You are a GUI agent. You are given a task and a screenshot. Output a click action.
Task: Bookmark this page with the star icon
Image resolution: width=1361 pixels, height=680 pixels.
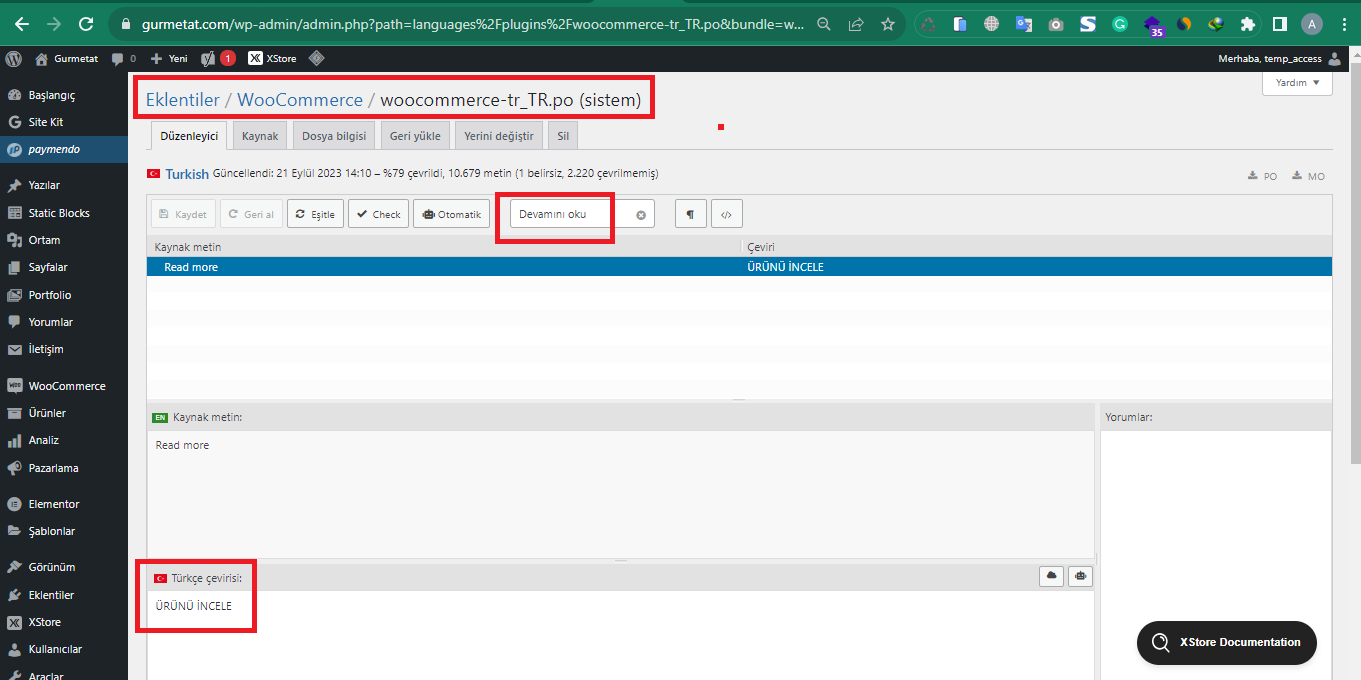point(888,24)
